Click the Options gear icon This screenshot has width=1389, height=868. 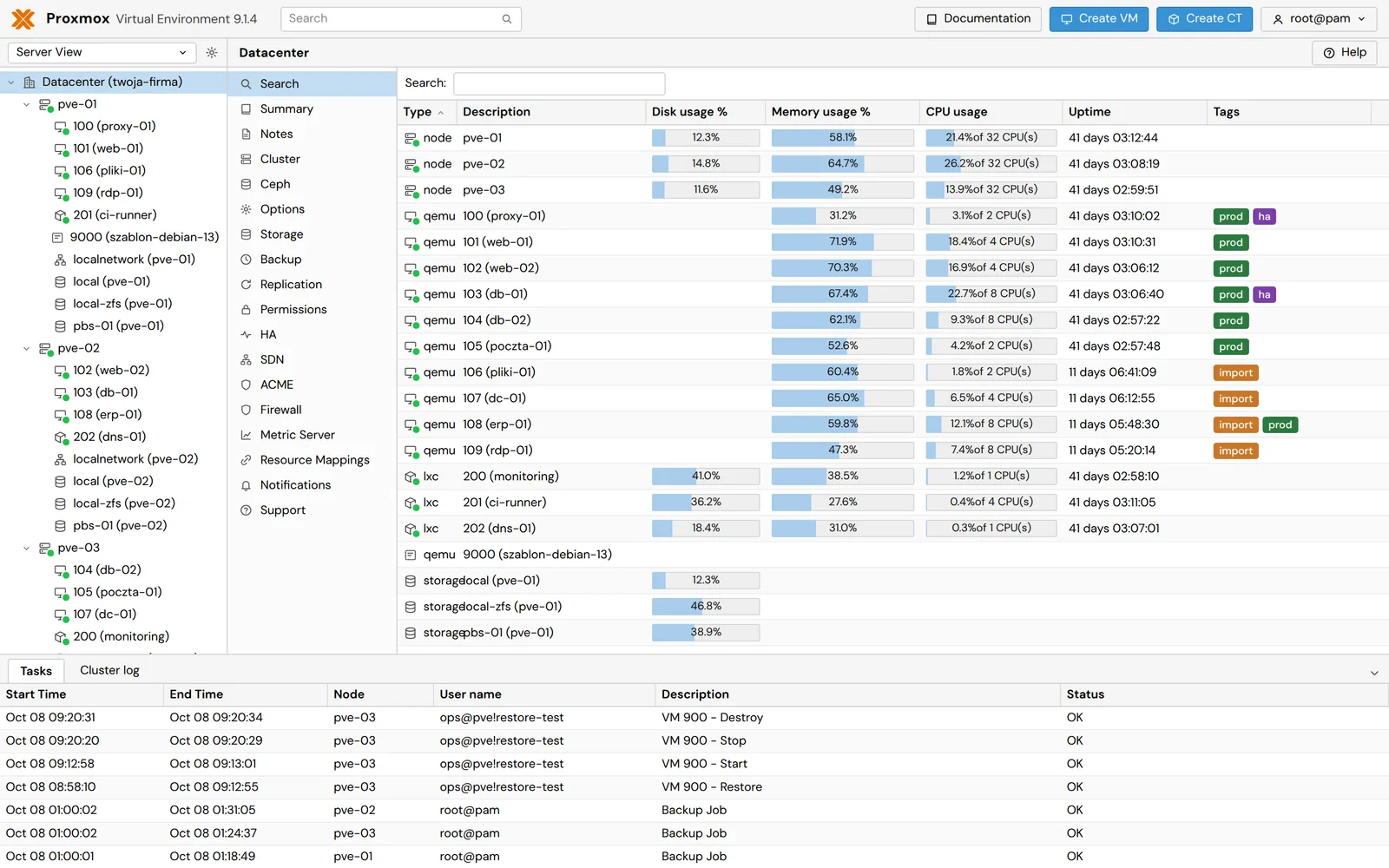click(x=246, y=210)
